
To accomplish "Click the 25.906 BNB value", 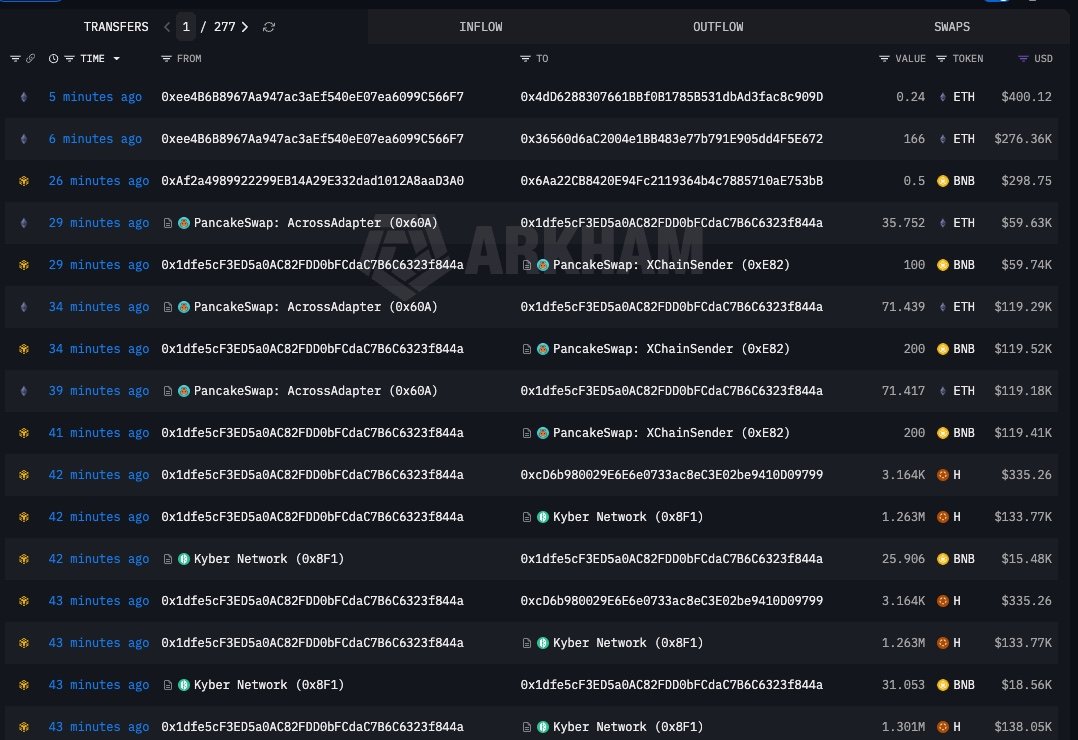I will point(903,558).
